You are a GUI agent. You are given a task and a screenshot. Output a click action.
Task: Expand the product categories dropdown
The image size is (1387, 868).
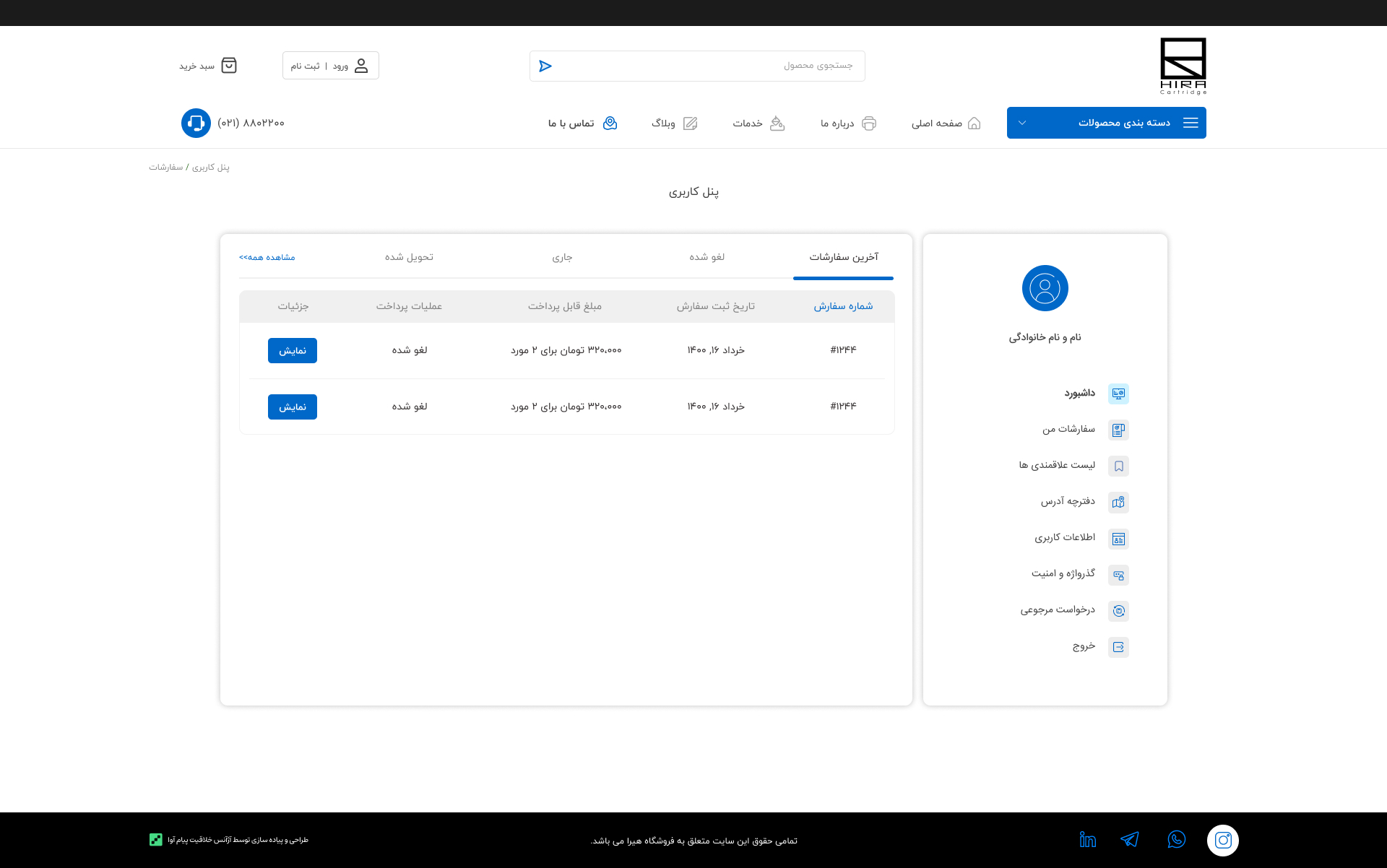tap(1123, 123)
